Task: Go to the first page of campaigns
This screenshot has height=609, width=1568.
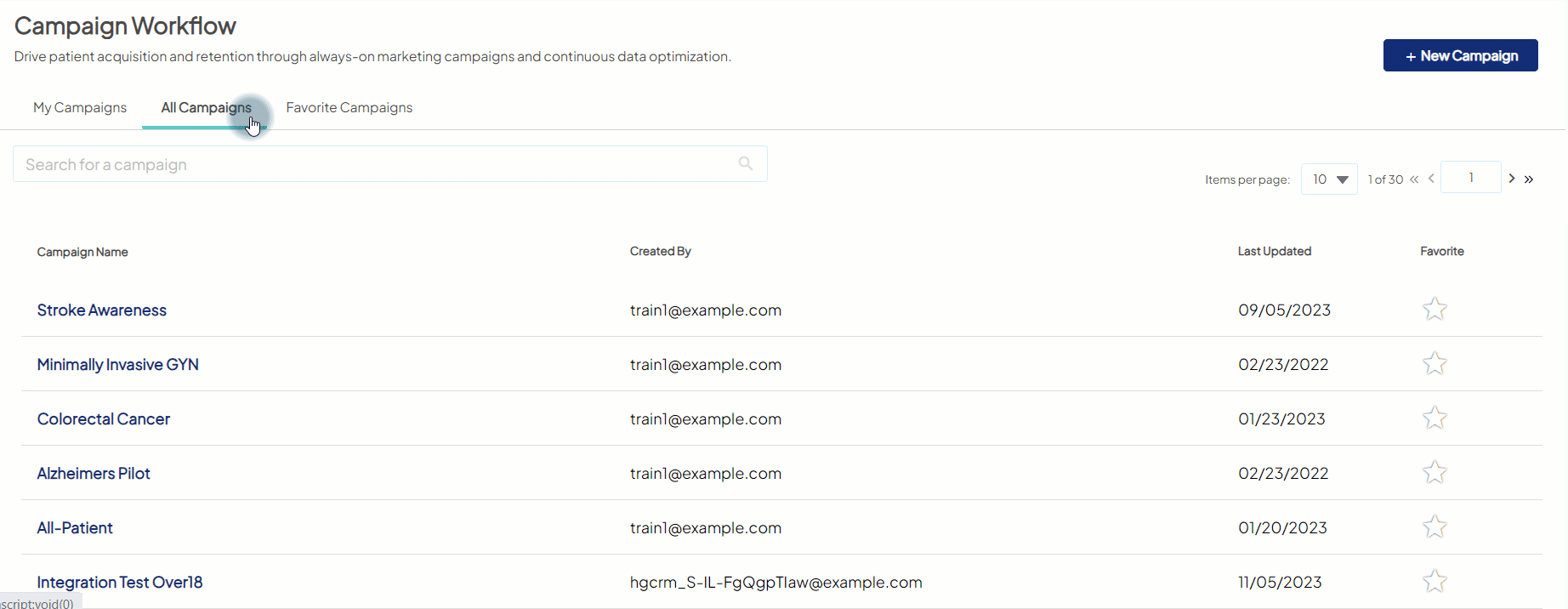Action: (x=1414, y=179)
